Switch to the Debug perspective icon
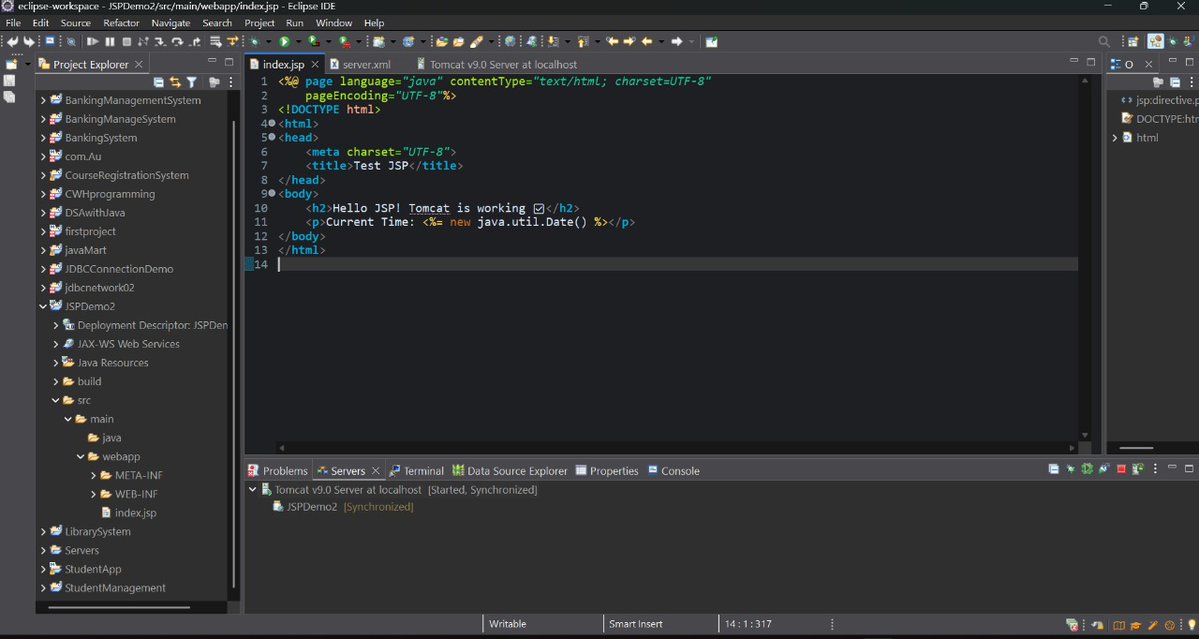 [x=1172, y=41]
